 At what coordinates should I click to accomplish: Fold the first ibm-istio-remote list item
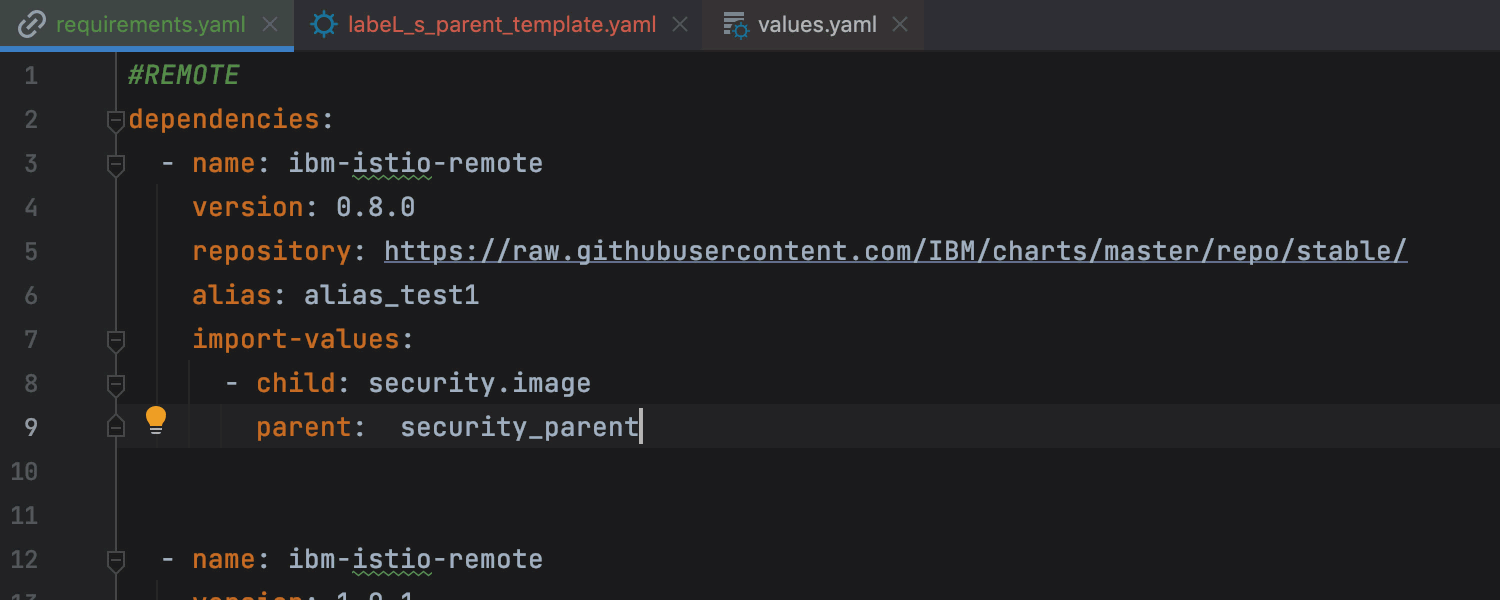tap(116, 164)
